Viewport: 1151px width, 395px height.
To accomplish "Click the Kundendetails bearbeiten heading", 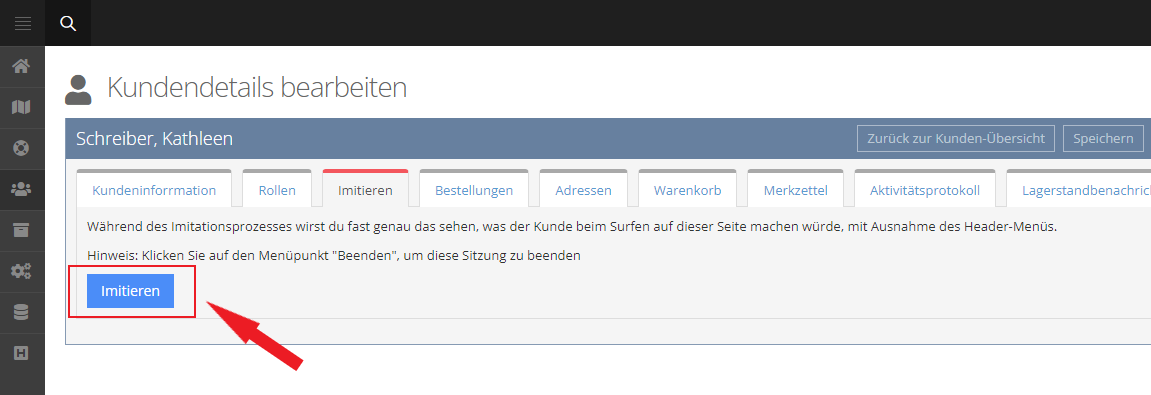I will click(x=257, y=88).
